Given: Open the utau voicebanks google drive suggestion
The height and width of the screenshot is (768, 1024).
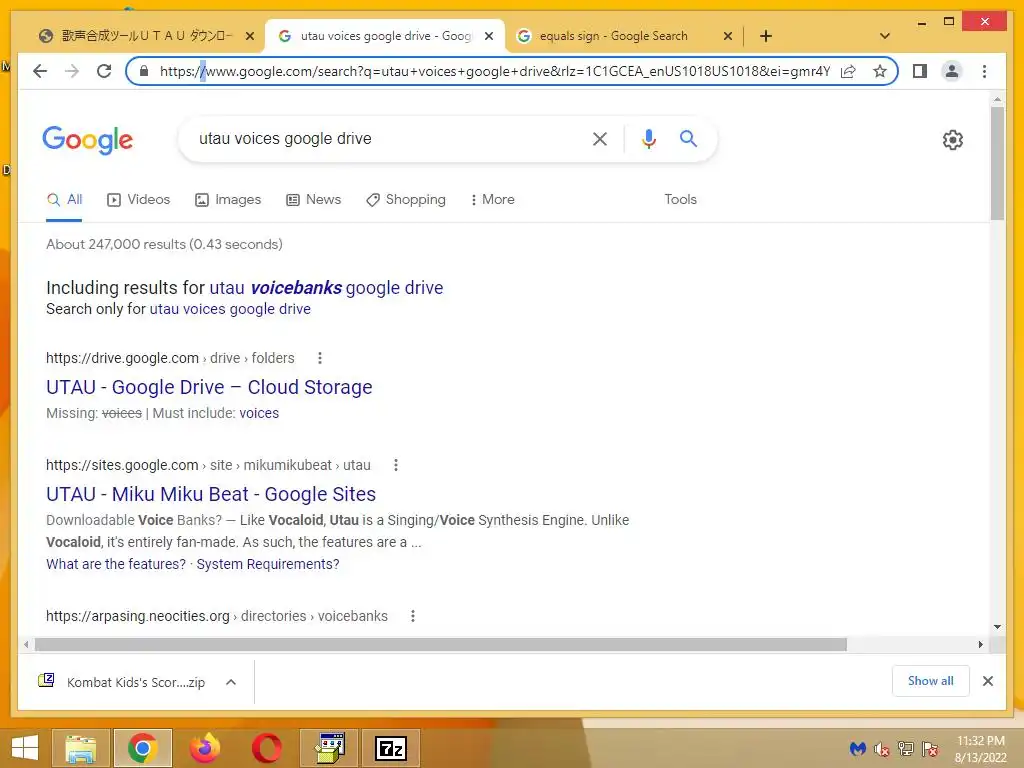Looking at the screenshot, I should click(326, 287).
